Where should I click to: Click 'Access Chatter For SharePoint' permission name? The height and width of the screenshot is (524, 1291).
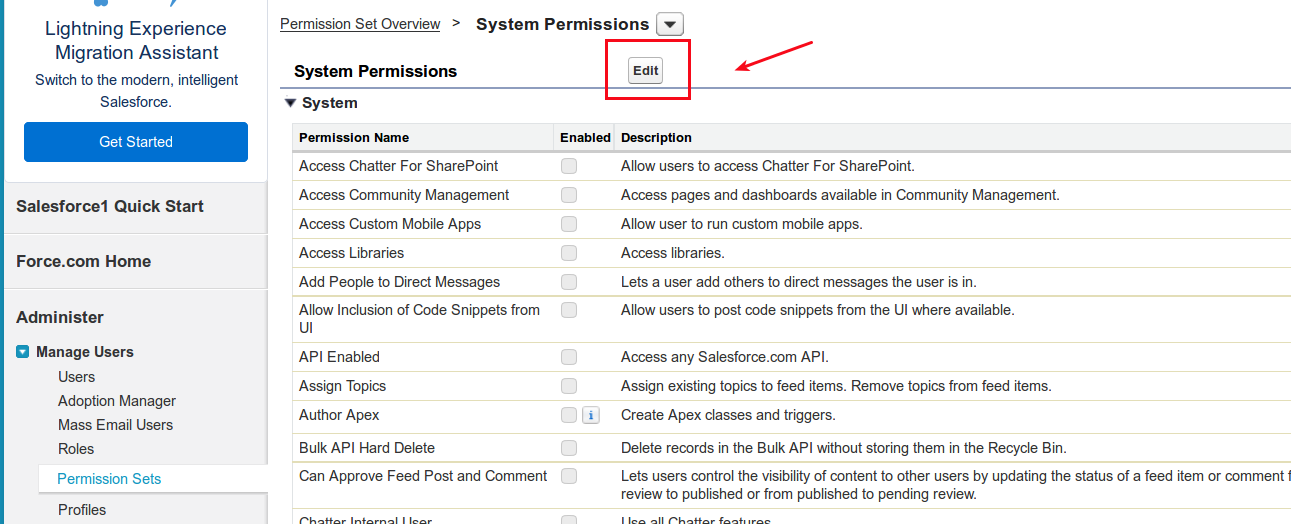click(x=399, y=166)
